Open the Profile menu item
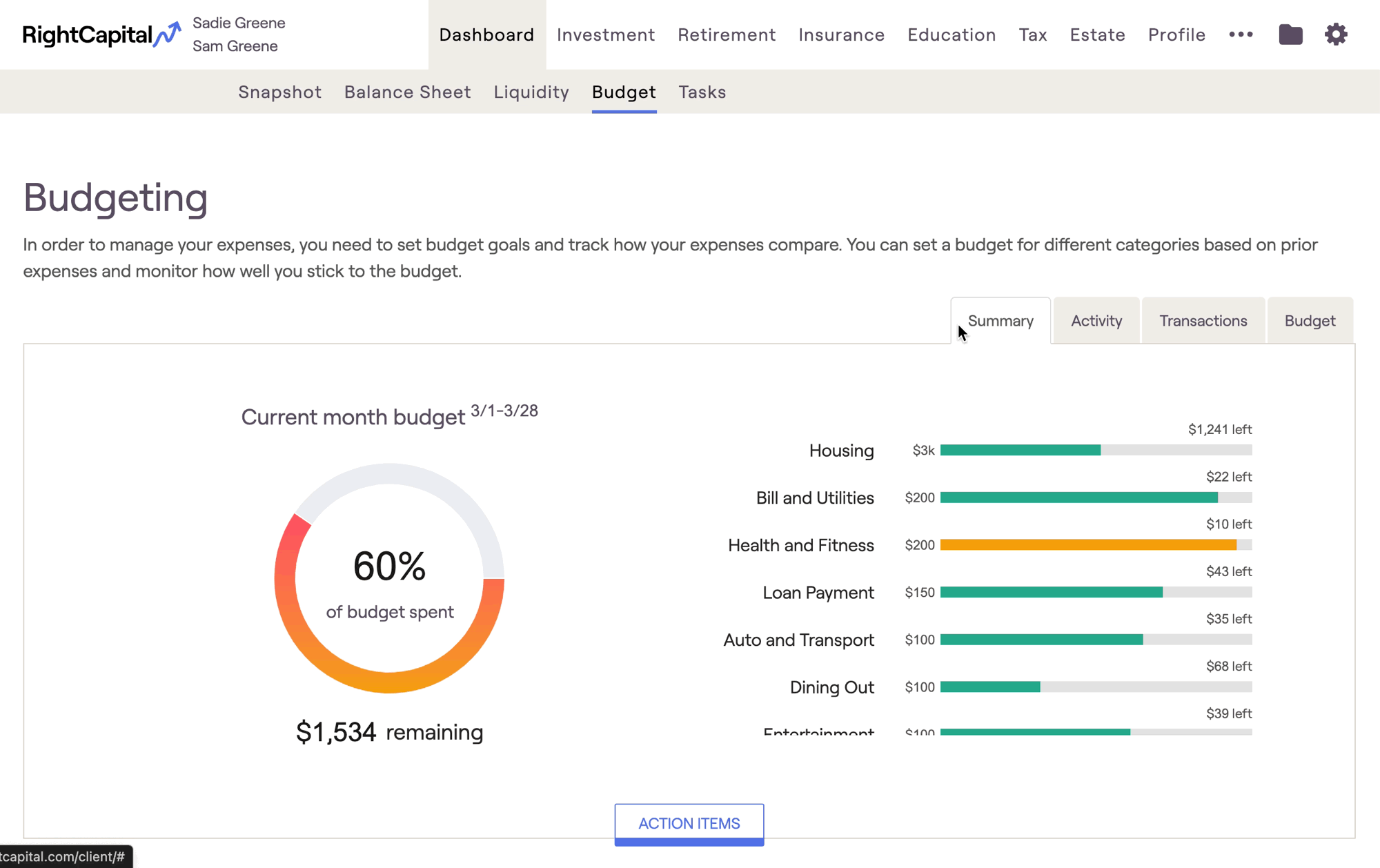This screenshot has height=868, width=1380. point(1176,34)
